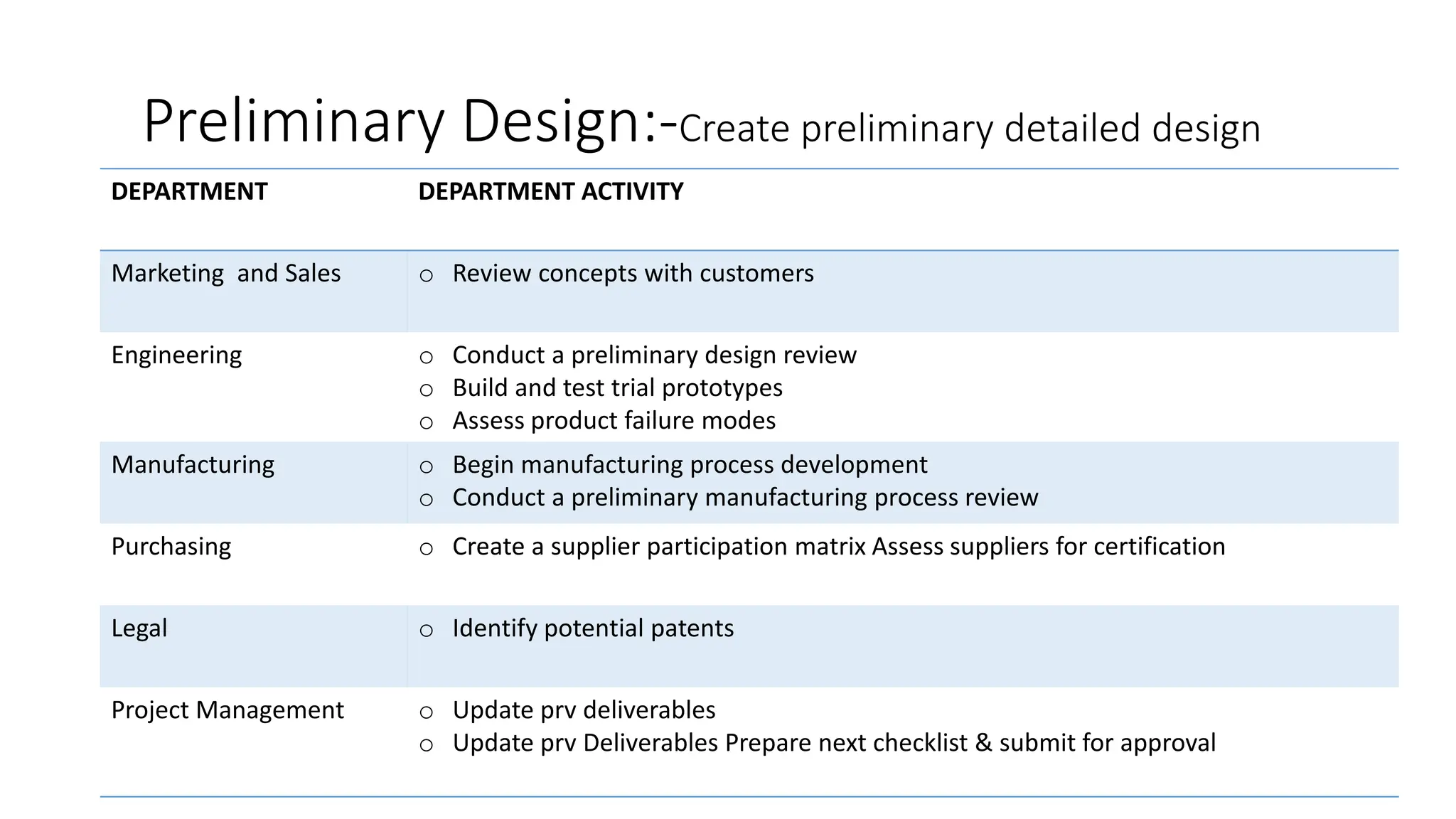Click the bullet beside Review concepts with customers
1456x819 pixels.
pyautogui.click(x=426, y=276)
